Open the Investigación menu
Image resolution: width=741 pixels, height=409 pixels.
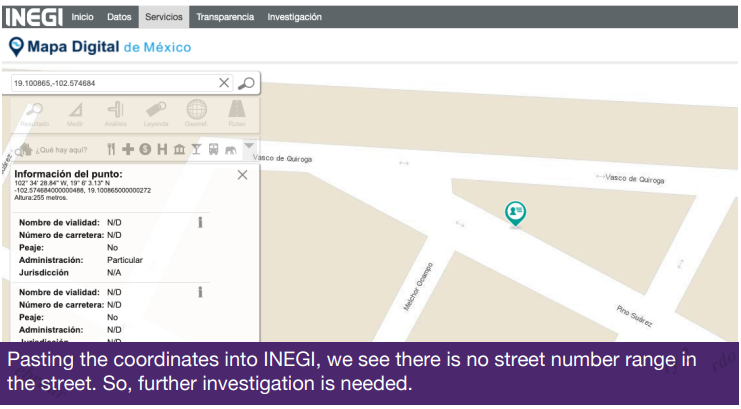coord(294,17)
